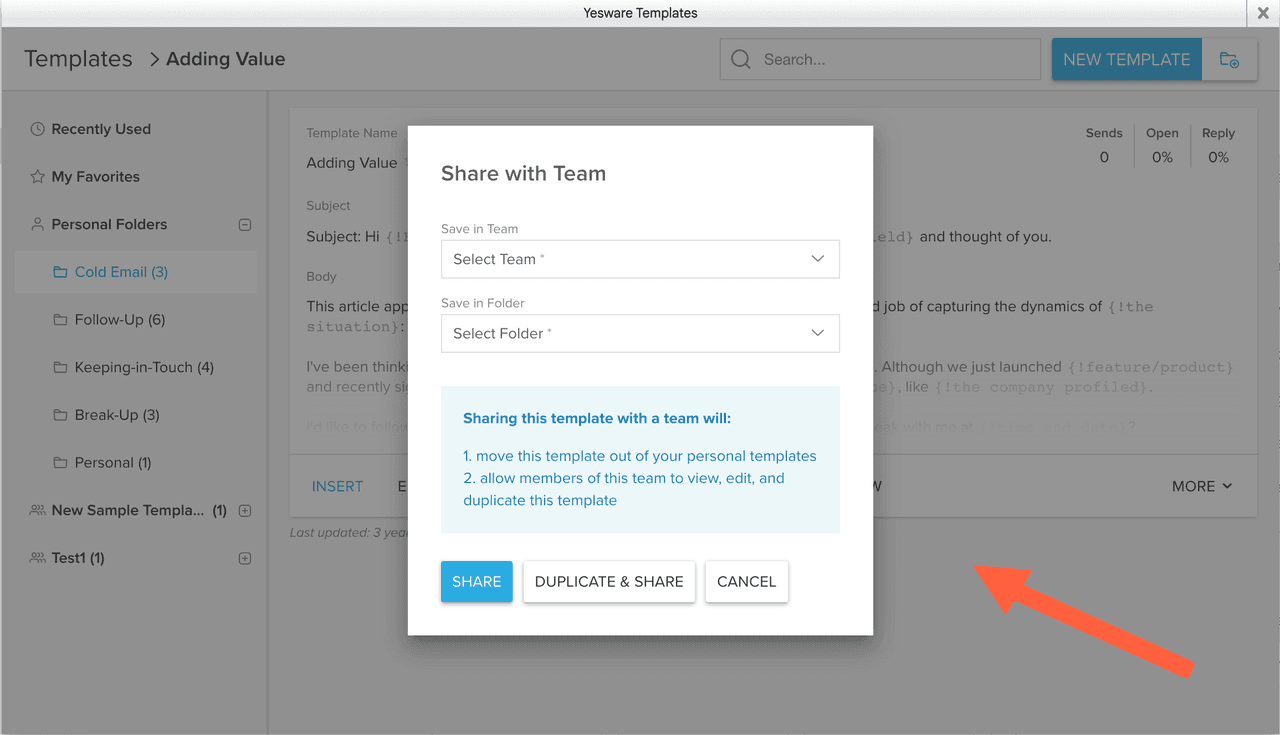Click the Adding Value template name text
This screenshot has height=735, width=1280.
coord(352,163)
